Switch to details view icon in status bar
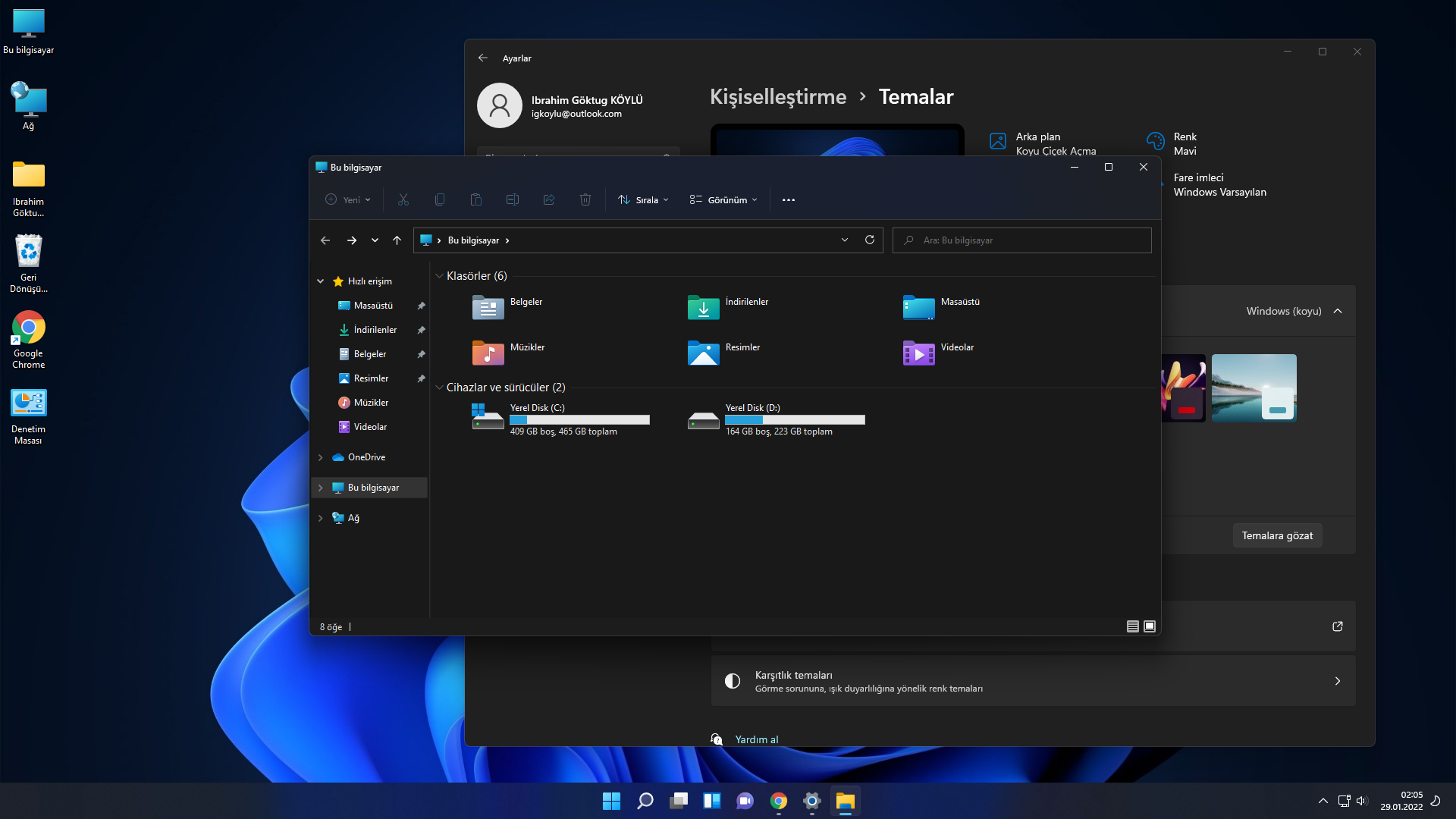Screen dimensions: 1456x819 click(1133, 626)
